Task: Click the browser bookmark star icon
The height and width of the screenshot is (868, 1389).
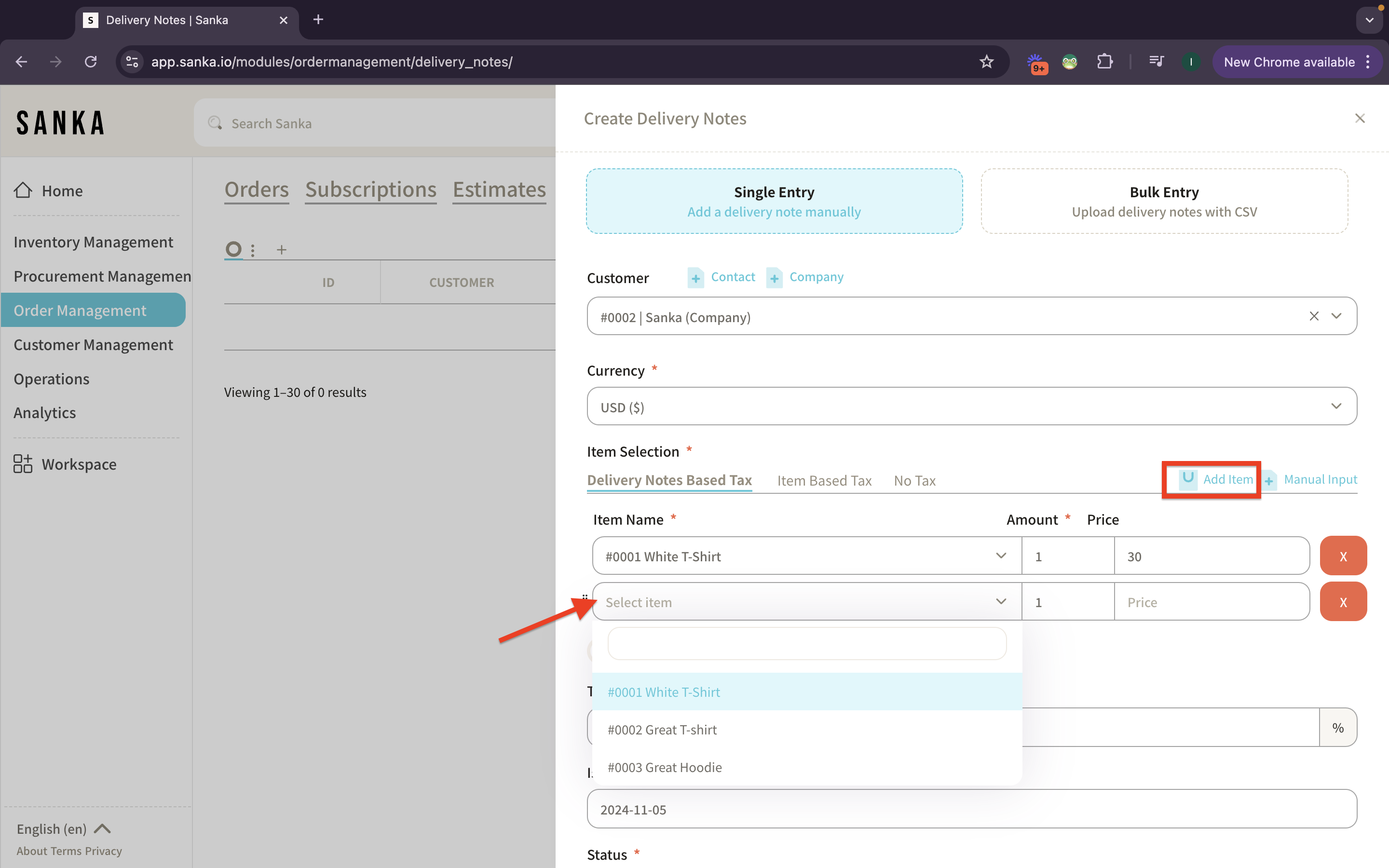Action: (x=986, y=62)
